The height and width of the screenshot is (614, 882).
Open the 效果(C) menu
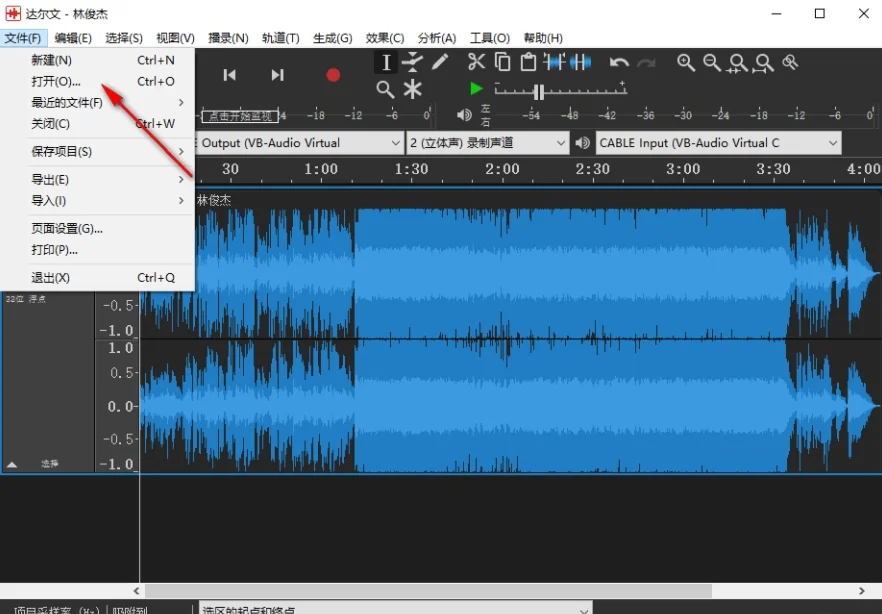385,38
